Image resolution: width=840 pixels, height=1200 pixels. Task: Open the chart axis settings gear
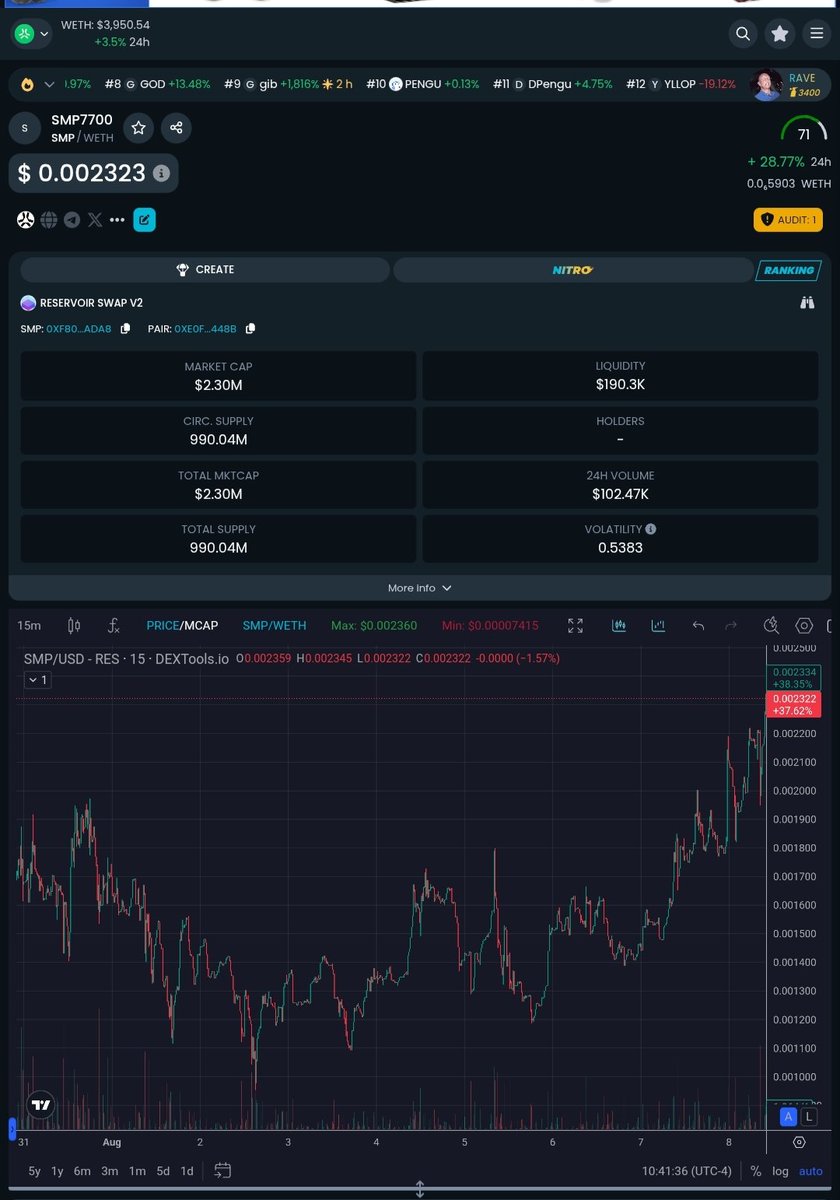coord(799,1142)
